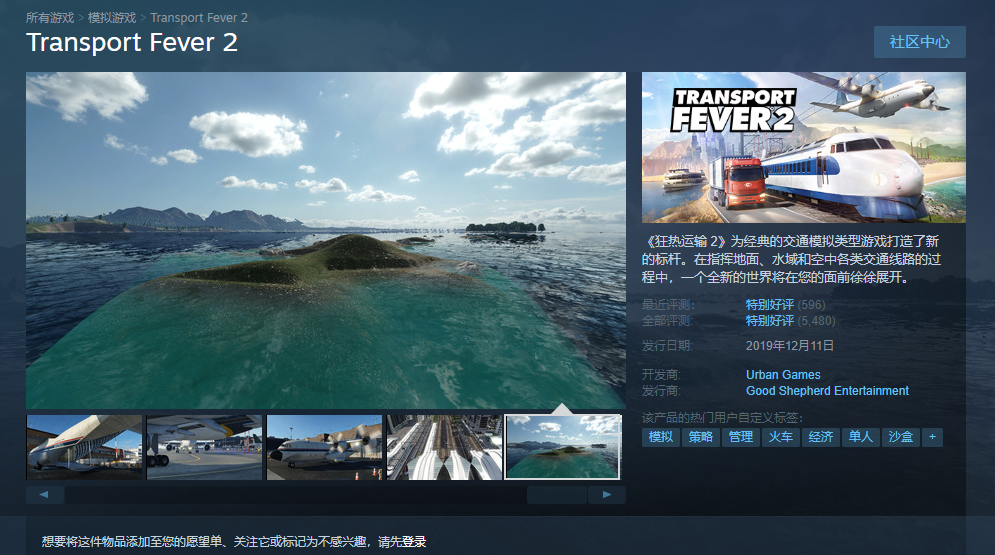Open developer Urban Games link
Viewport: 995px width, 555px height.
pyautogui.click(x=783, y=375)
